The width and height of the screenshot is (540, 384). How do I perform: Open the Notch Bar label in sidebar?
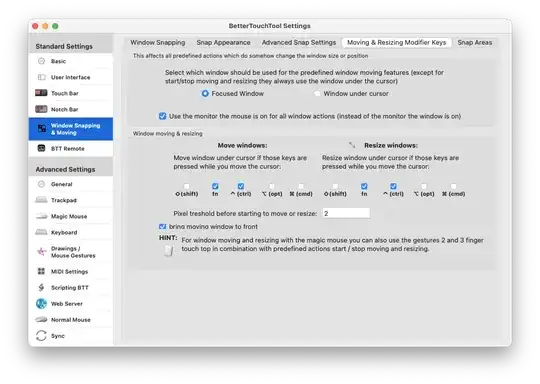coord(65,109)
